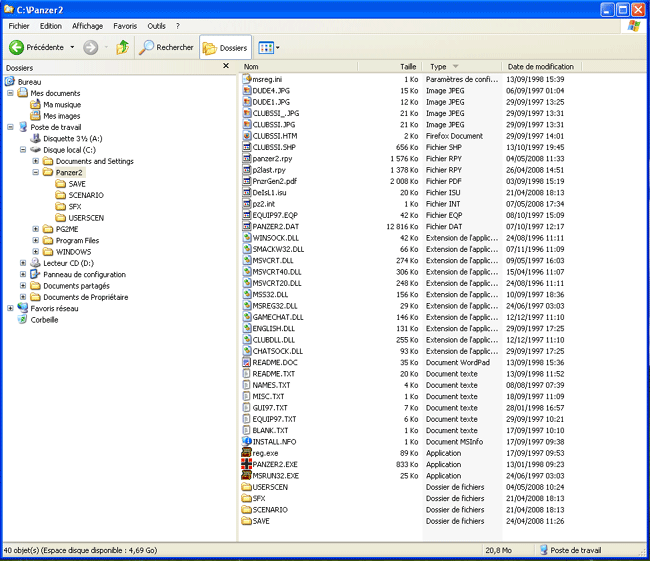Click the README.TXT text icon
Viewport: 650px width, 561px height.
(247, 374)
